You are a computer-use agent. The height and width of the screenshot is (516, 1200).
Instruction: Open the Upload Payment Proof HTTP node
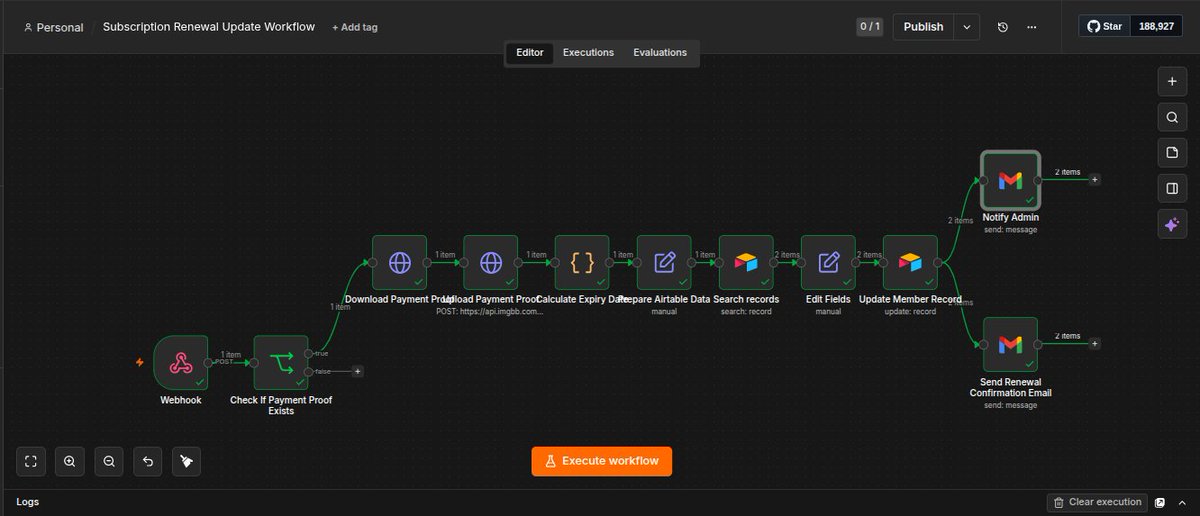tap(491, 262)
